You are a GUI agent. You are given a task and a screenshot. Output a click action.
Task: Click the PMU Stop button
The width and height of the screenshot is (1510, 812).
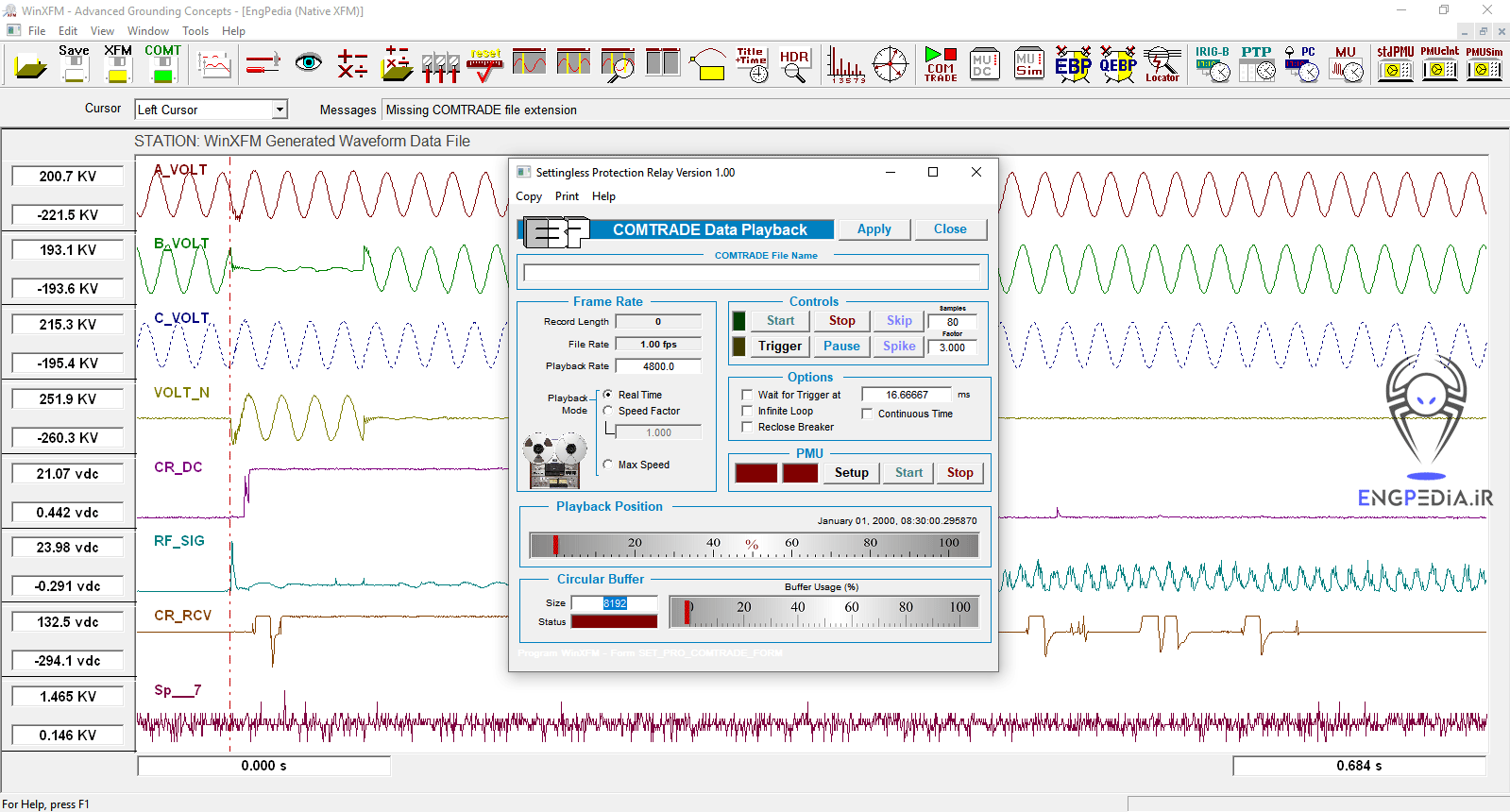click(960, 473)
